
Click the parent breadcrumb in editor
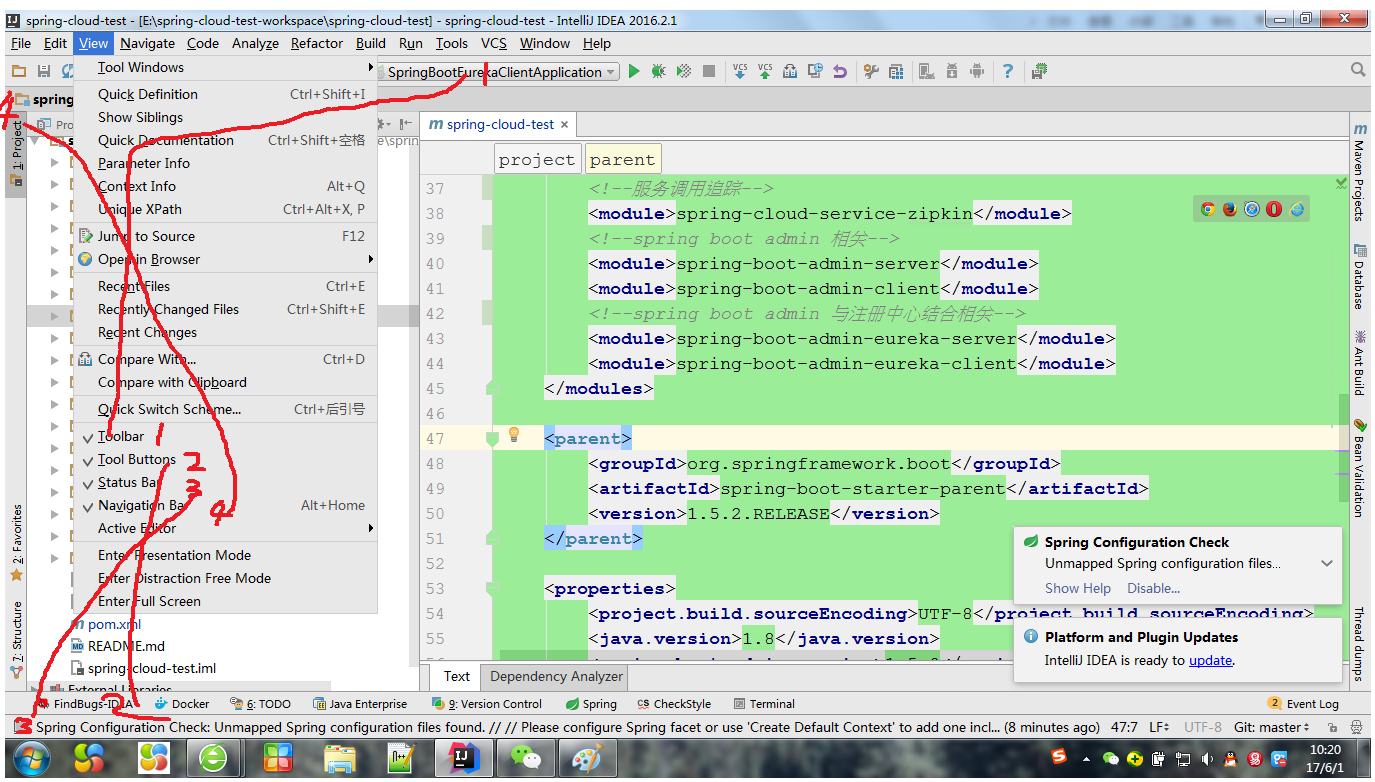click(x=622, y=159)
